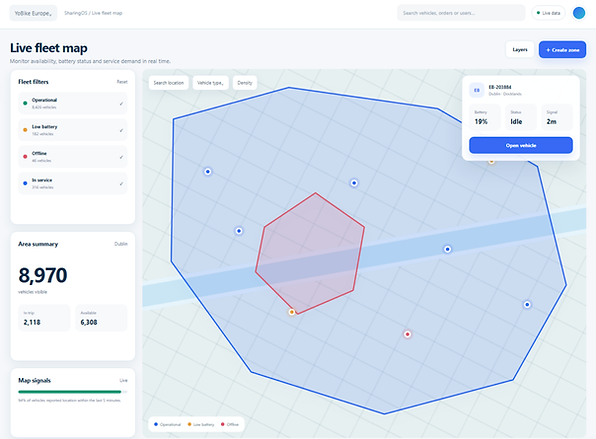This screenshot has height=439, width=596.
Task: Select the vehicle marker on the river
Action: pyautogui.click(x=447, y=249)
